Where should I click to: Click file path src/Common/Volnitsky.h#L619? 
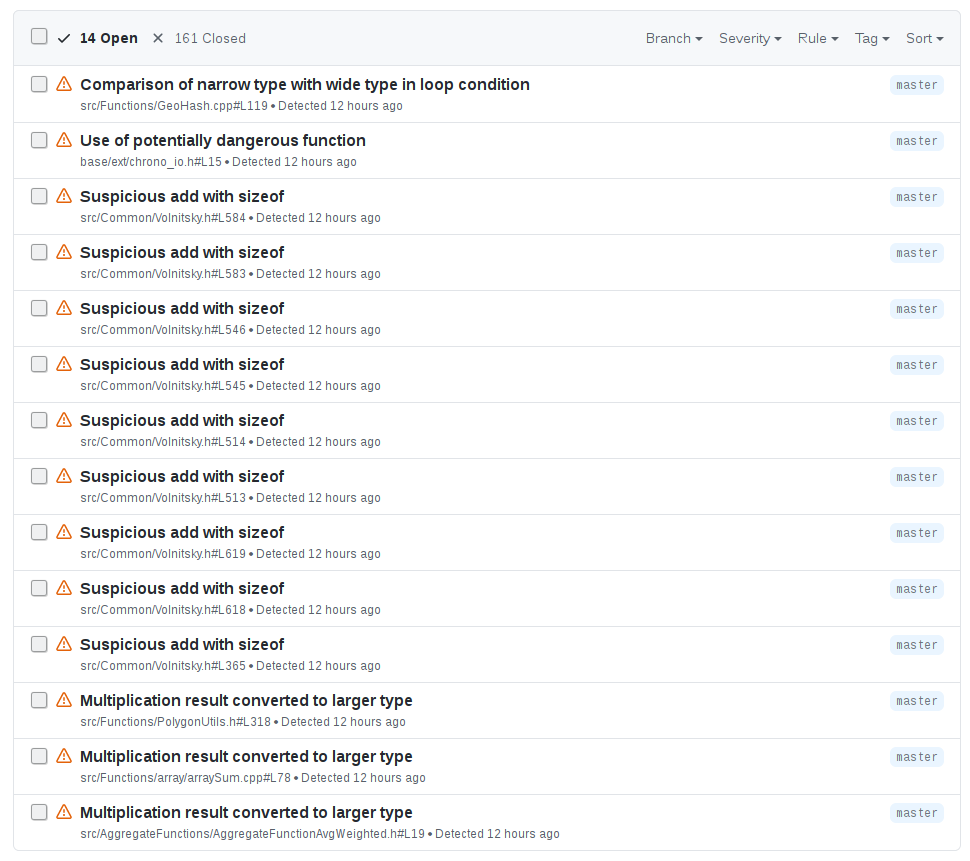coord(163,554)
